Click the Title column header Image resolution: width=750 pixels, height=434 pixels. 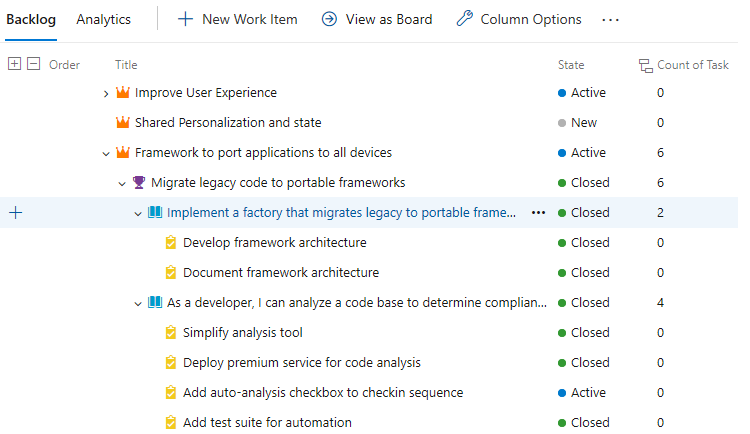click(126, 65)
